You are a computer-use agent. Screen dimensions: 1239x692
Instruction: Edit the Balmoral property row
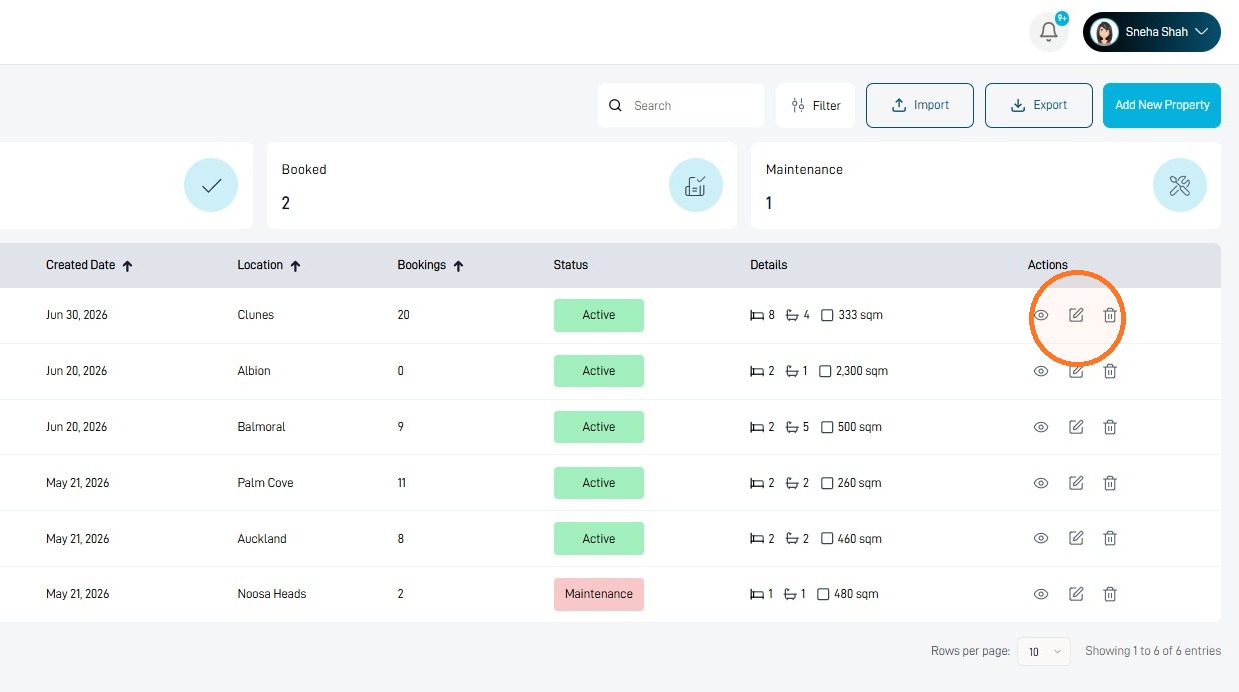[1076, 427]
